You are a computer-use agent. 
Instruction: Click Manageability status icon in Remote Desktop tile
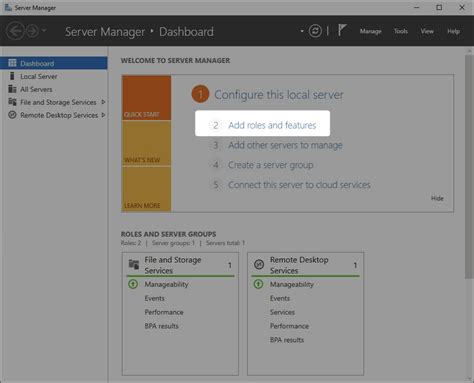[258, 284]
